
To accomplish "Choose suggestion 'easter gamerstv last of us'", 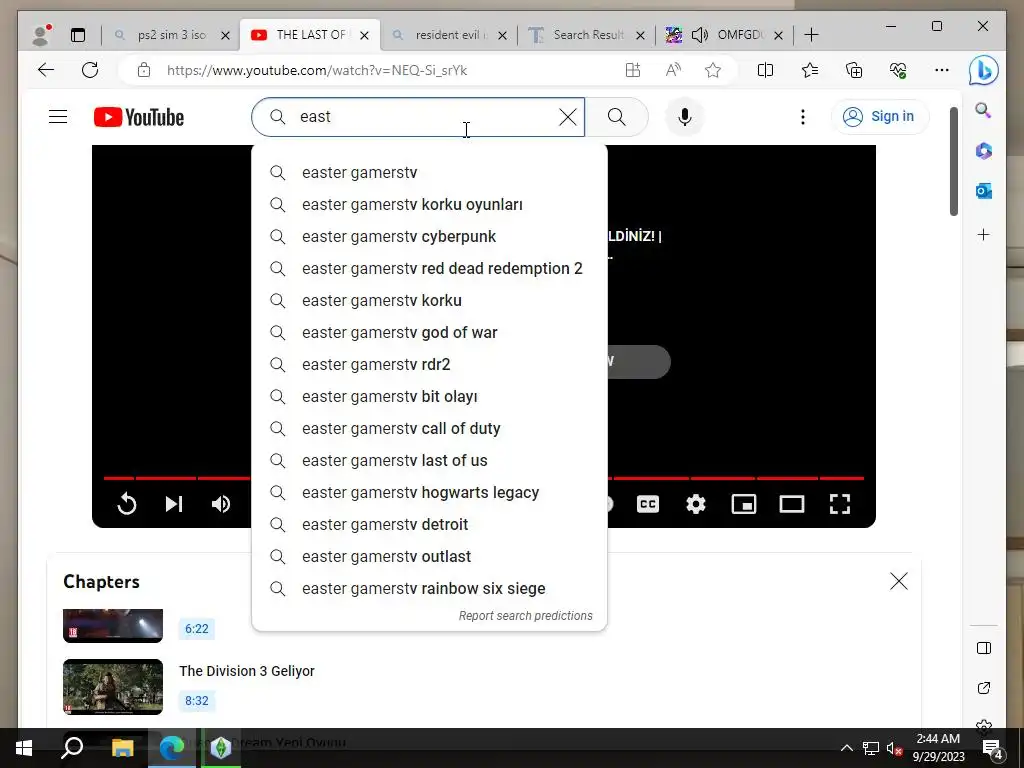I will point(429,460).
